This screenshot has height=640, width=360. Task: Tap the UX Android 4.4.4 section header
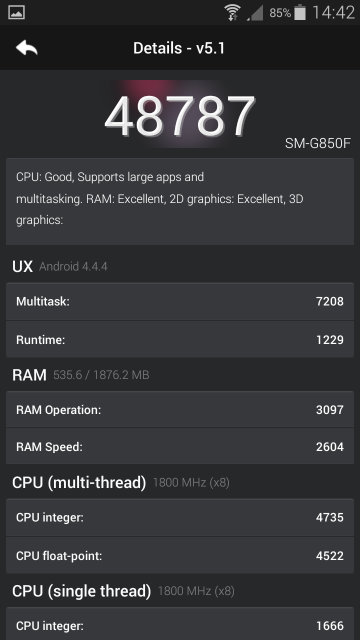(60, 267)
